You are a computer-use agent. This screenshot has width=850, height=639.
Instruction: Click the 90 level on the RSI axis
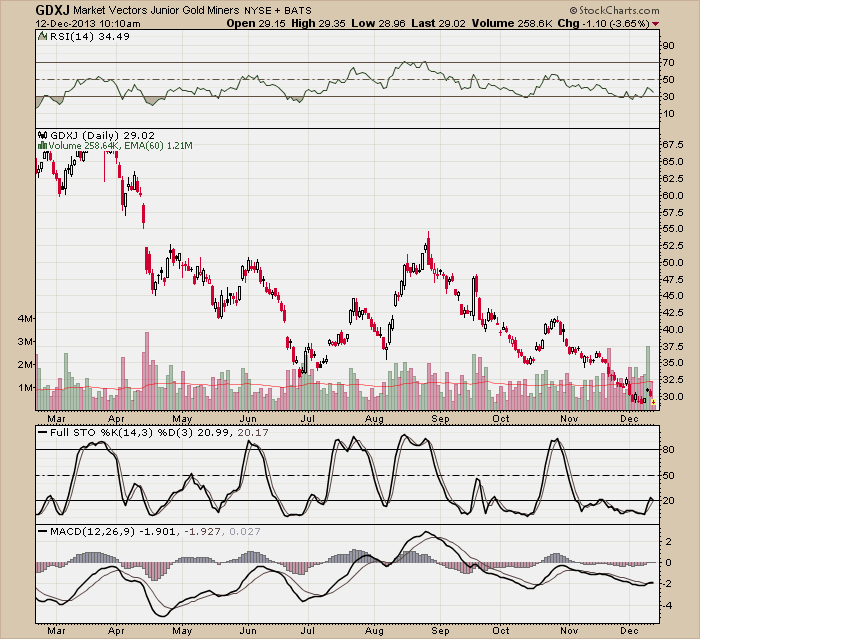[668, 46]
